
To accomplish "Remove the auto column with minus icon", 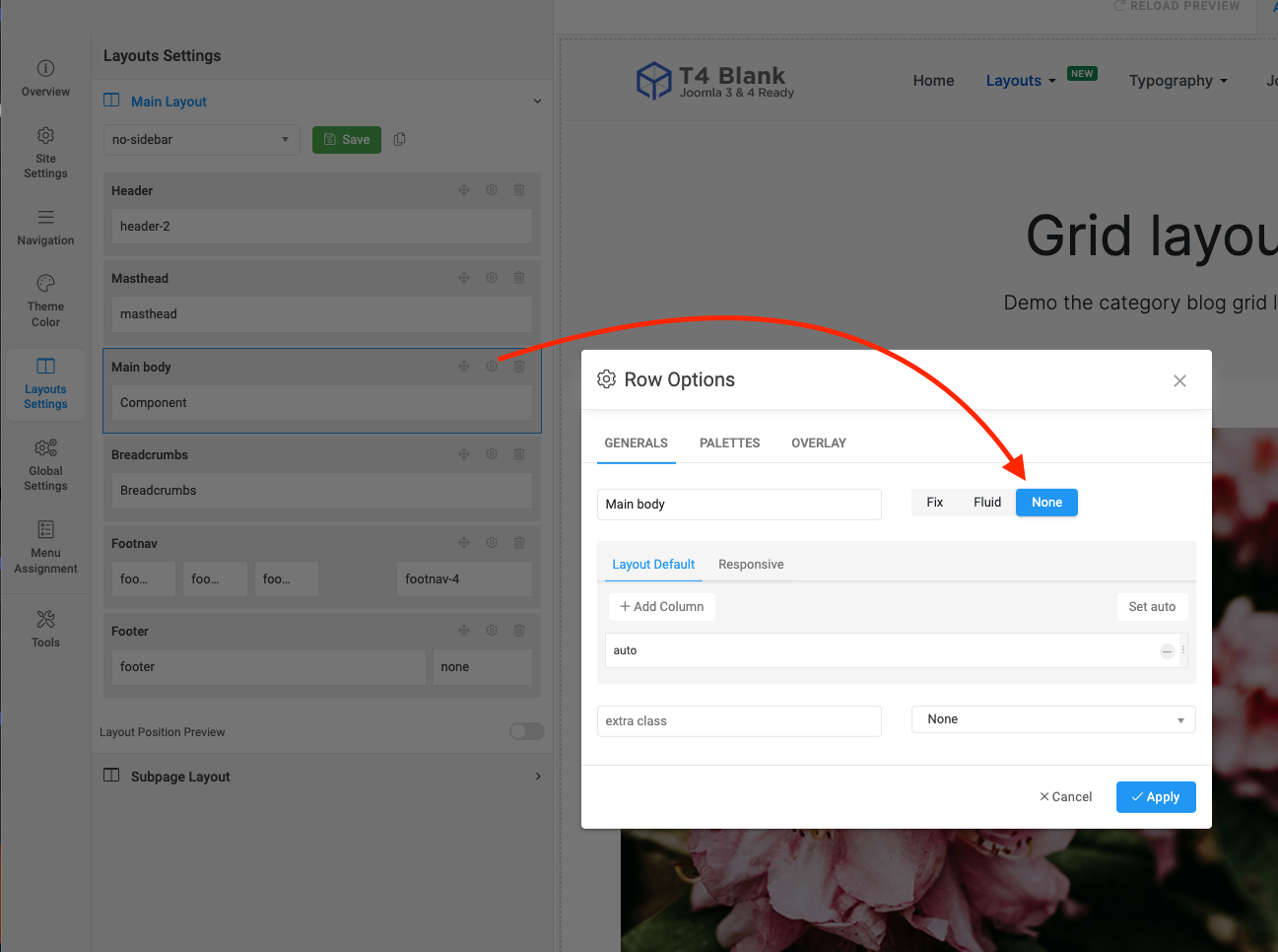I will 1167,650.
